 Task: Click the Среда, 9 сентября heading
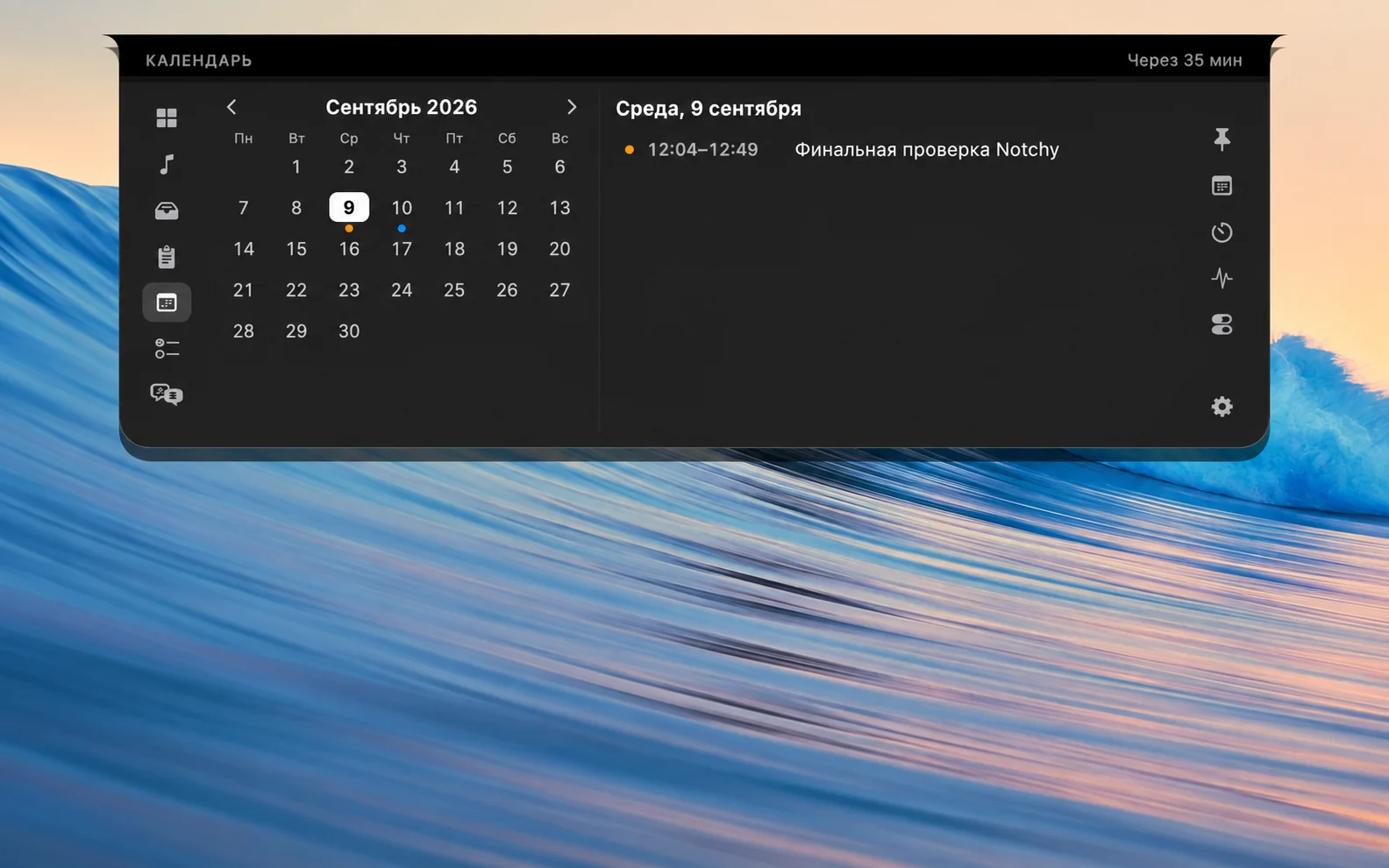coord(709,109)
